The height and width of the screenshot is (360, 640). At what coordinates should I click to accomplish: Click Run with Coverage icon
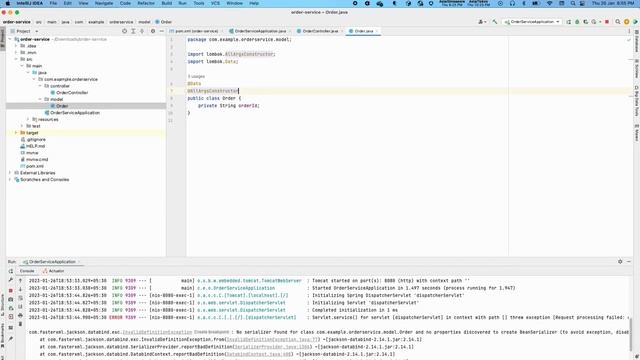[x=586, y=22]
